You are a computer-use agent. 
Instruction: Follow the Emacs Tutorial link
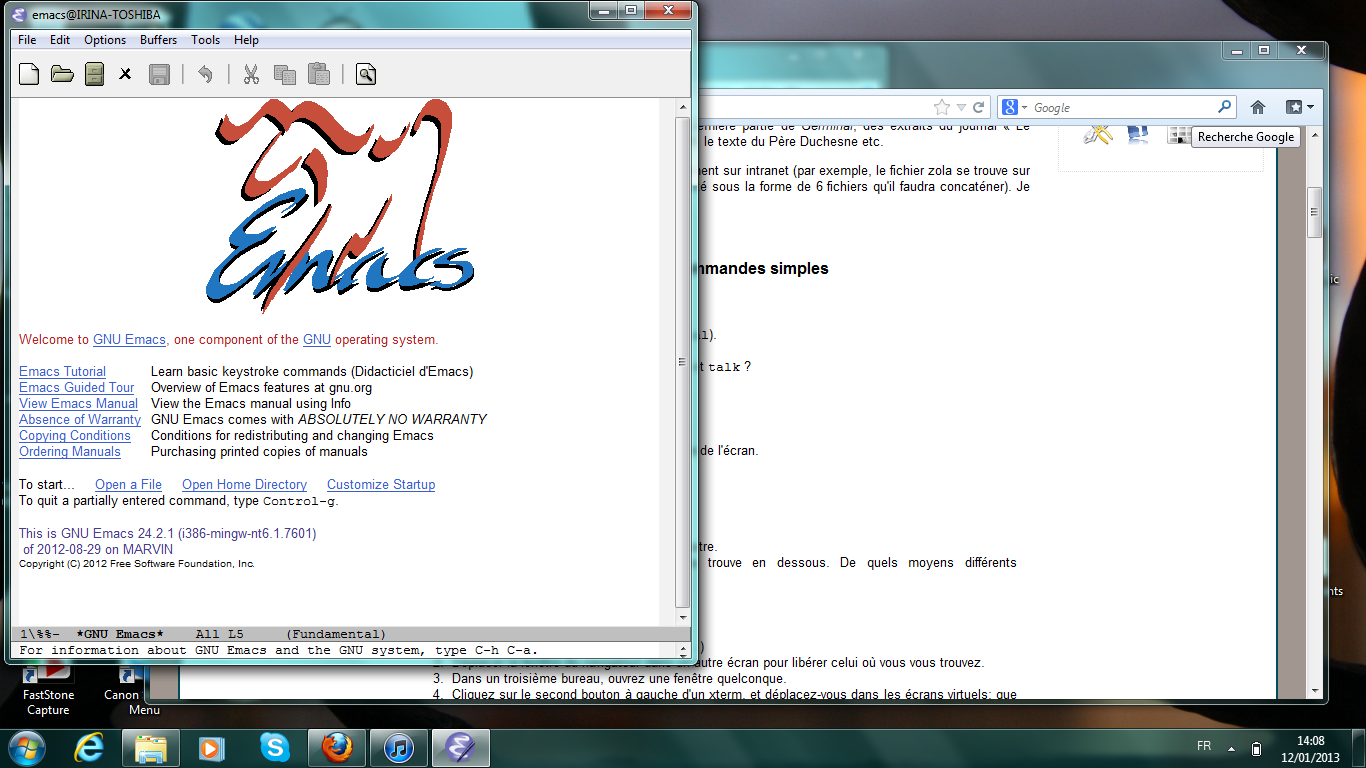[62, 371]
